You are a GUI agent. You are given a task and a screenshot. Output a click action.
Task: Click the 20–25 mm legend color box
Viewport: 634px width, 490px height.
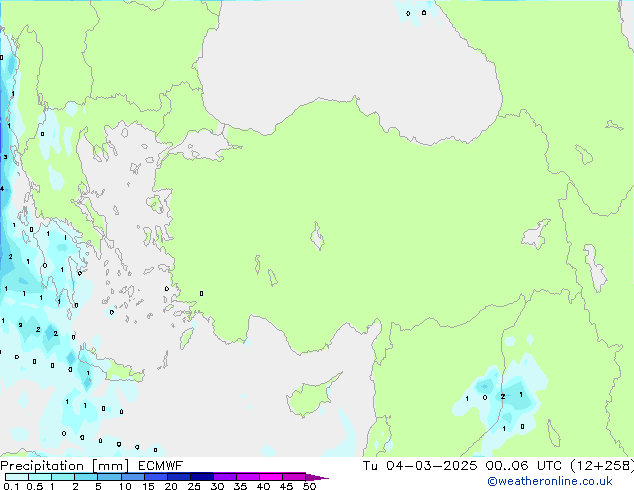click(178, 477)
